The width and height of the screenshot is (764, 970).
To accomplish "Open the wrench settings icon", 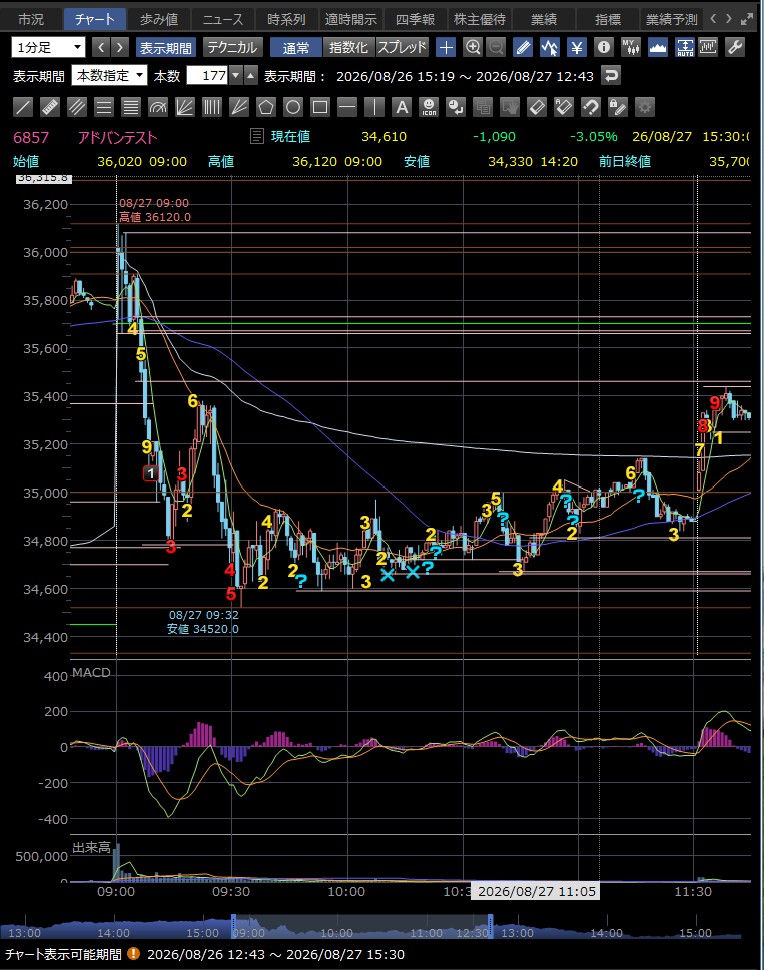I will coord(734,47).
